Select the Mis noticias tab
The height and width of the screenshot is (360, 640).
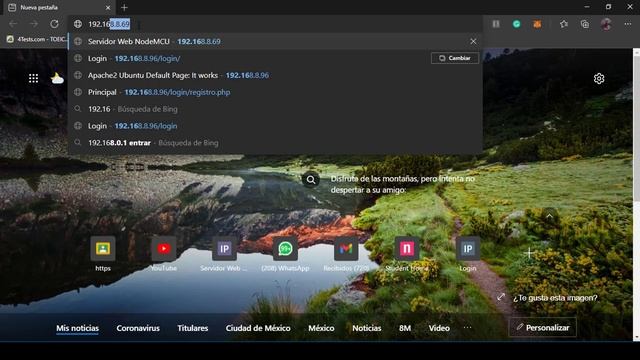tap(78, 328)
